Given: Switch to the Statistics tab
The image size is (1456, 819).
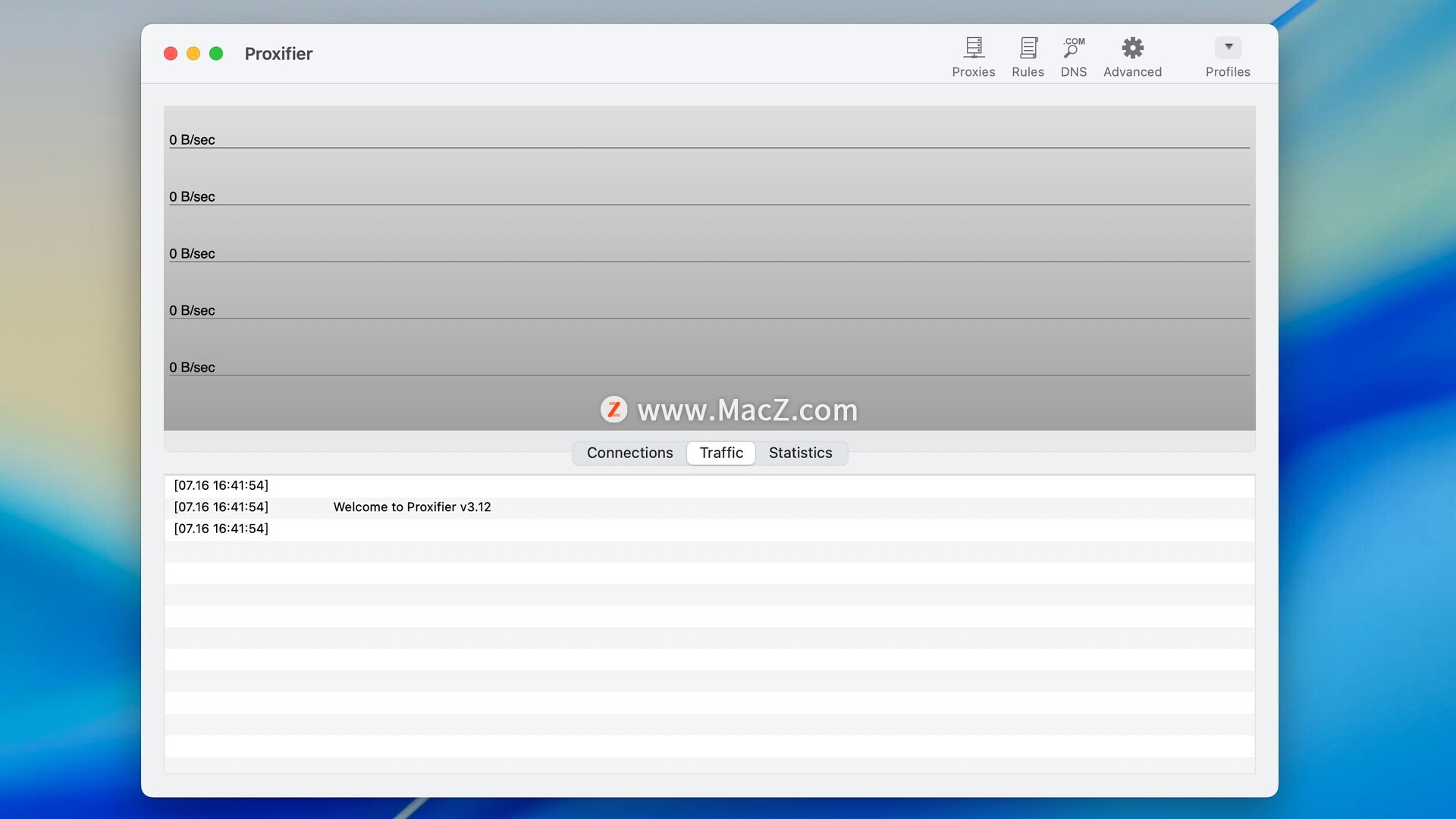Looking at the screenshot, I should click(x=801, y=453).
